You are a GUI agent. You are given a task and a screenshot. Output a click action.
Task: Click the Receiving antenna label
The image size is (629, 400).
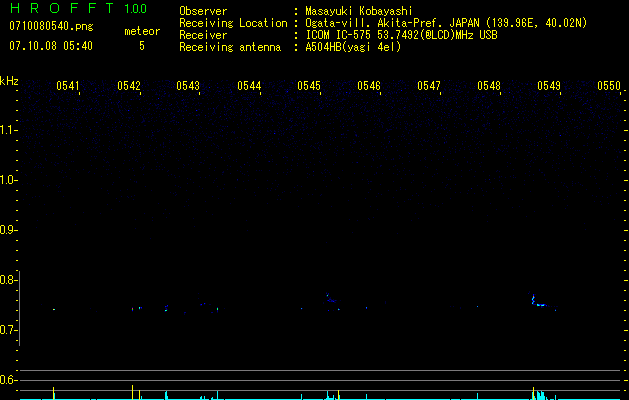click(x=230, y=47)
